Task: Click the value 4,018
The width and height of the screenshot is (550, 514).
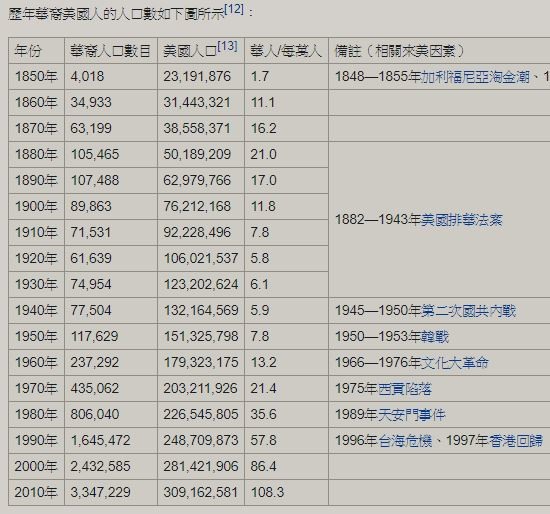Action: coord(87,76)
